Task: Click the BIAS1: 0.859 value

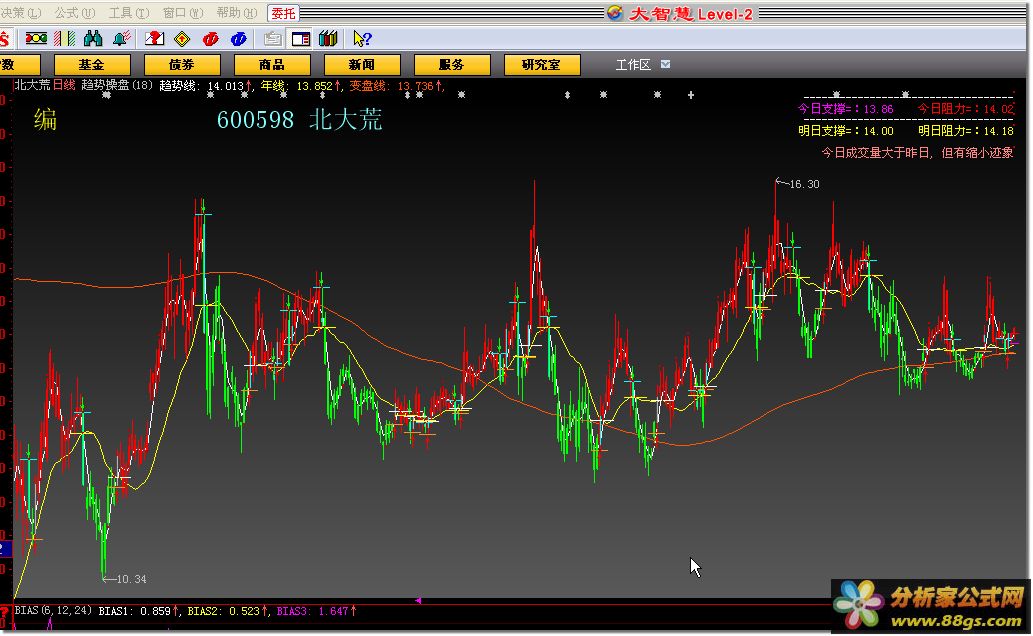Action: coord(139,611)
